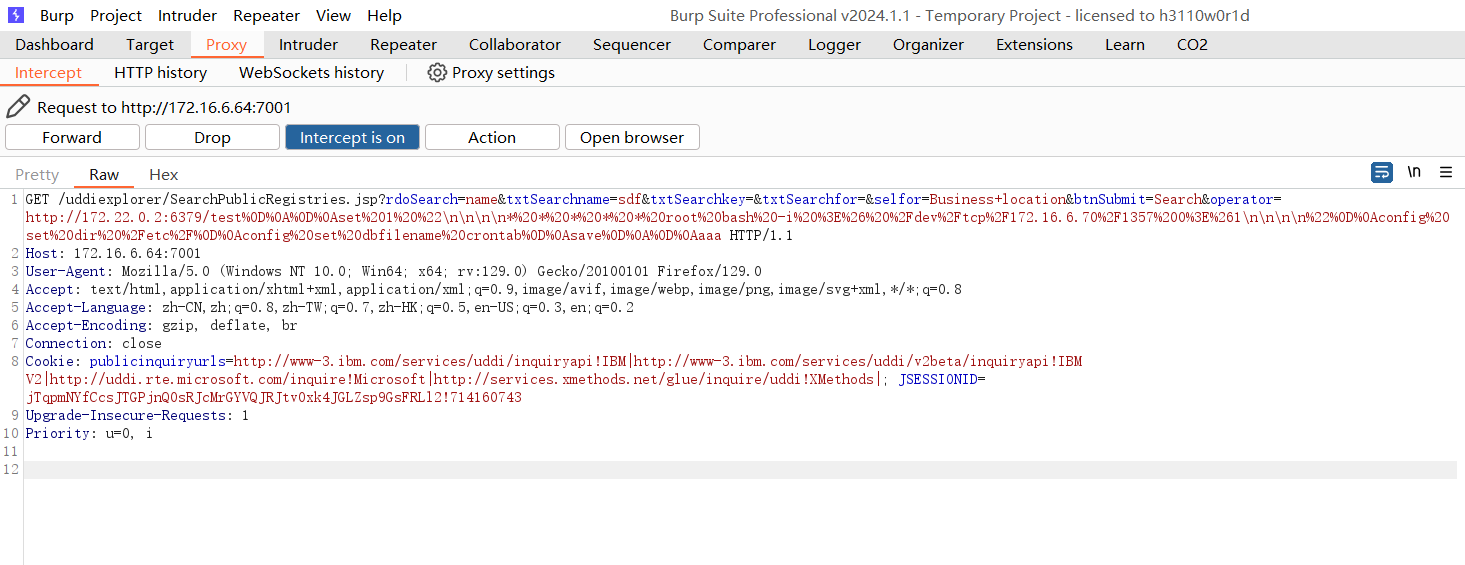Image resolution: width=1465 pixels, height=565 pixels.
Task: Click the Request to http://172.16.6.64:7001 label
Action: click(164, 107)
